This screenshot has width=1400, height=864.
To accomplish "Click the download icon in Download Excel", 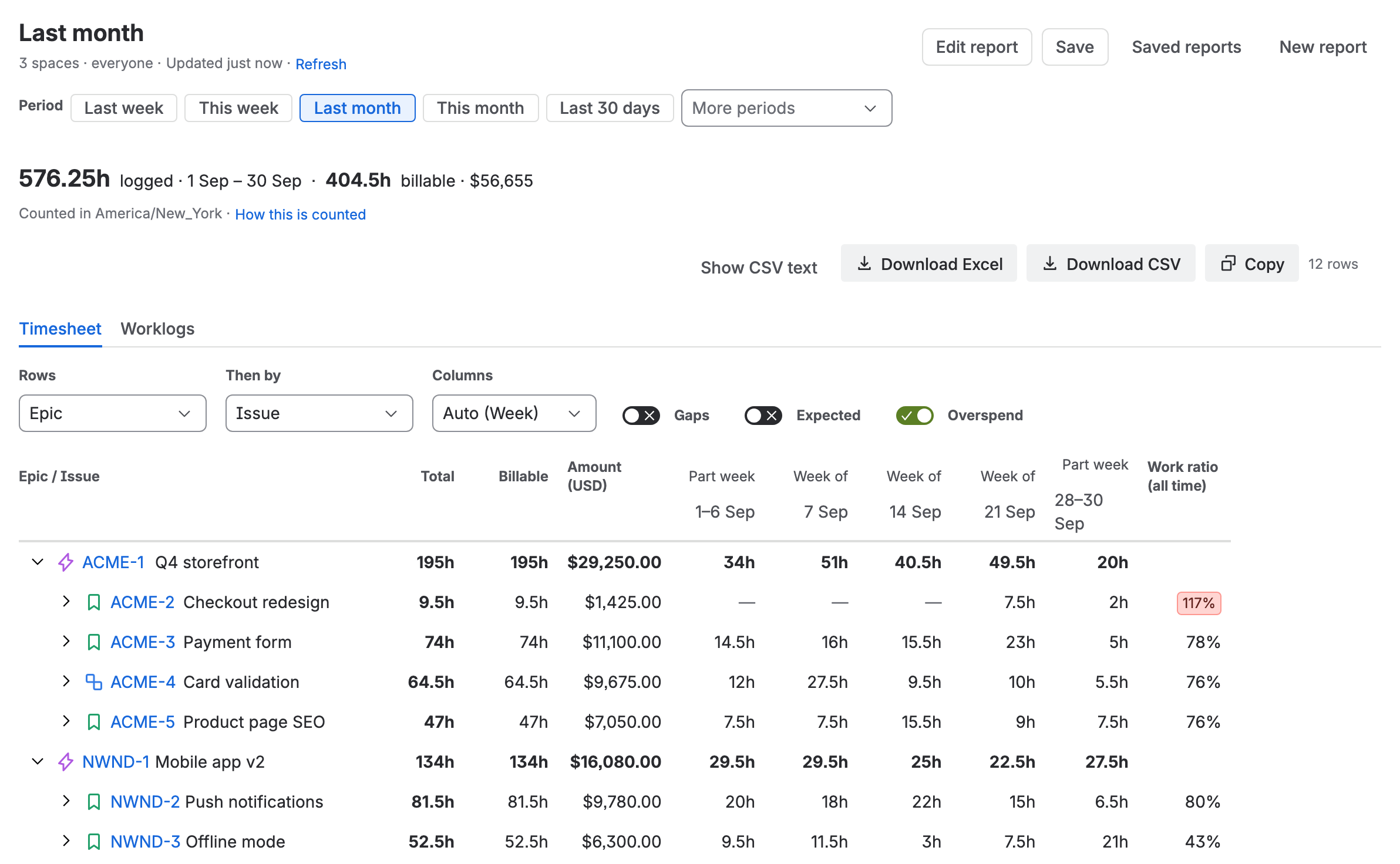I will coord(864,264).
